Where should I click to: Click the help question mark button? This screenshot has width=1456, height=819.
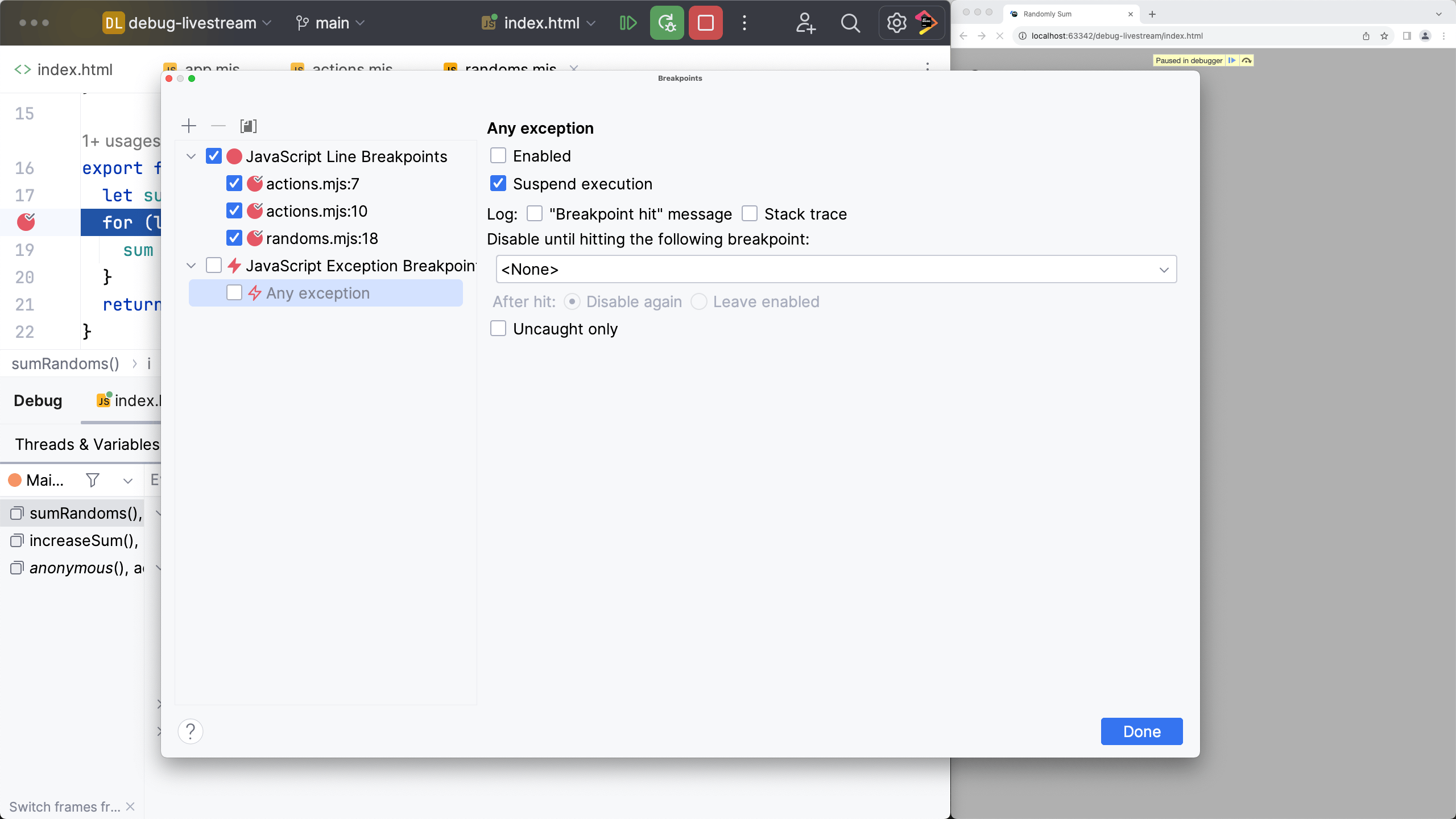coord(190,731)
